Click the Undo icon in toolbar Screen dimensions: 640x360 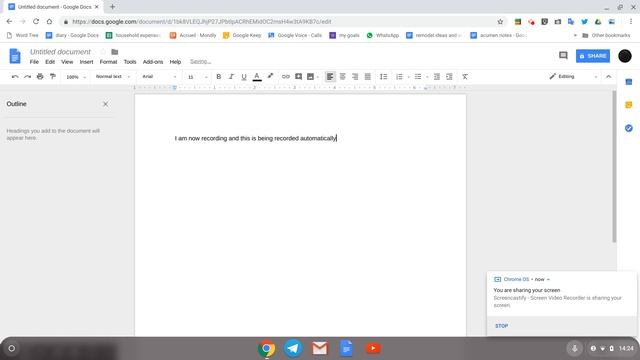click(15, 77)
